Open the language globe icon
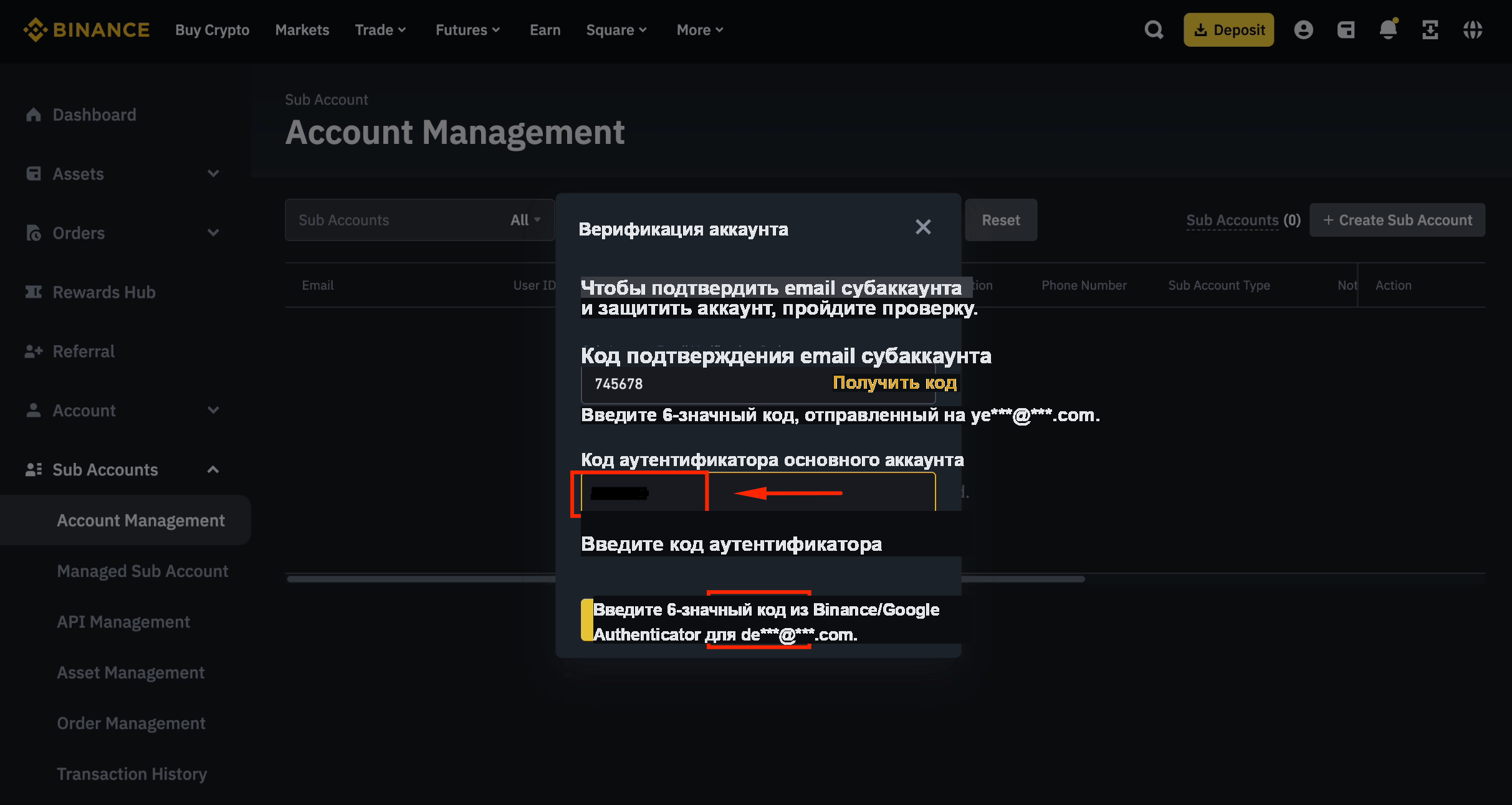This screenshot has width=1512, height=805. 1473,30
